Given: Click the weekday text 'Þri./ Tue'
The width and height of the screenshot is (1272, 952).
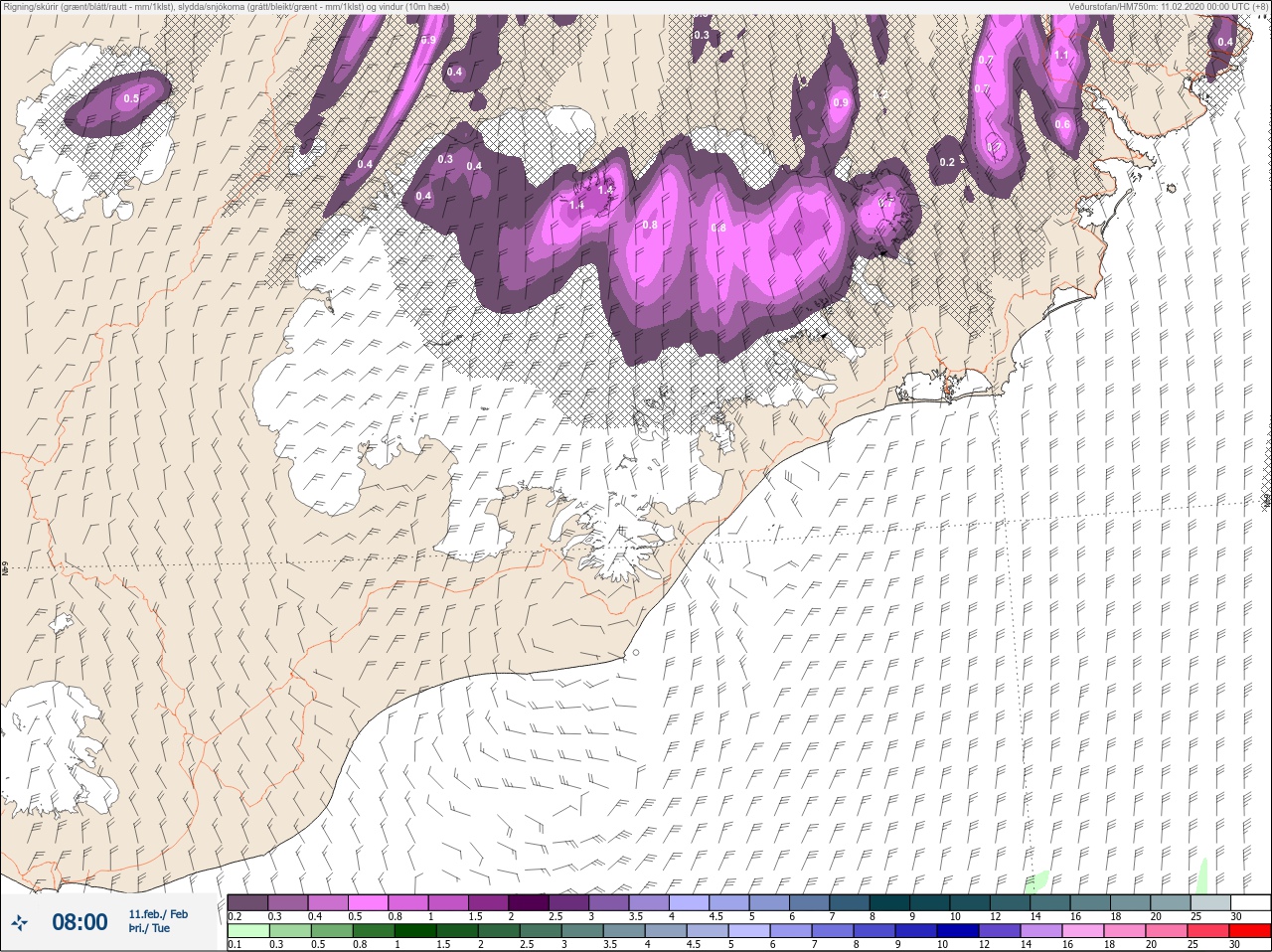Looking at the screenshot, I should click(x=149, y=928).
